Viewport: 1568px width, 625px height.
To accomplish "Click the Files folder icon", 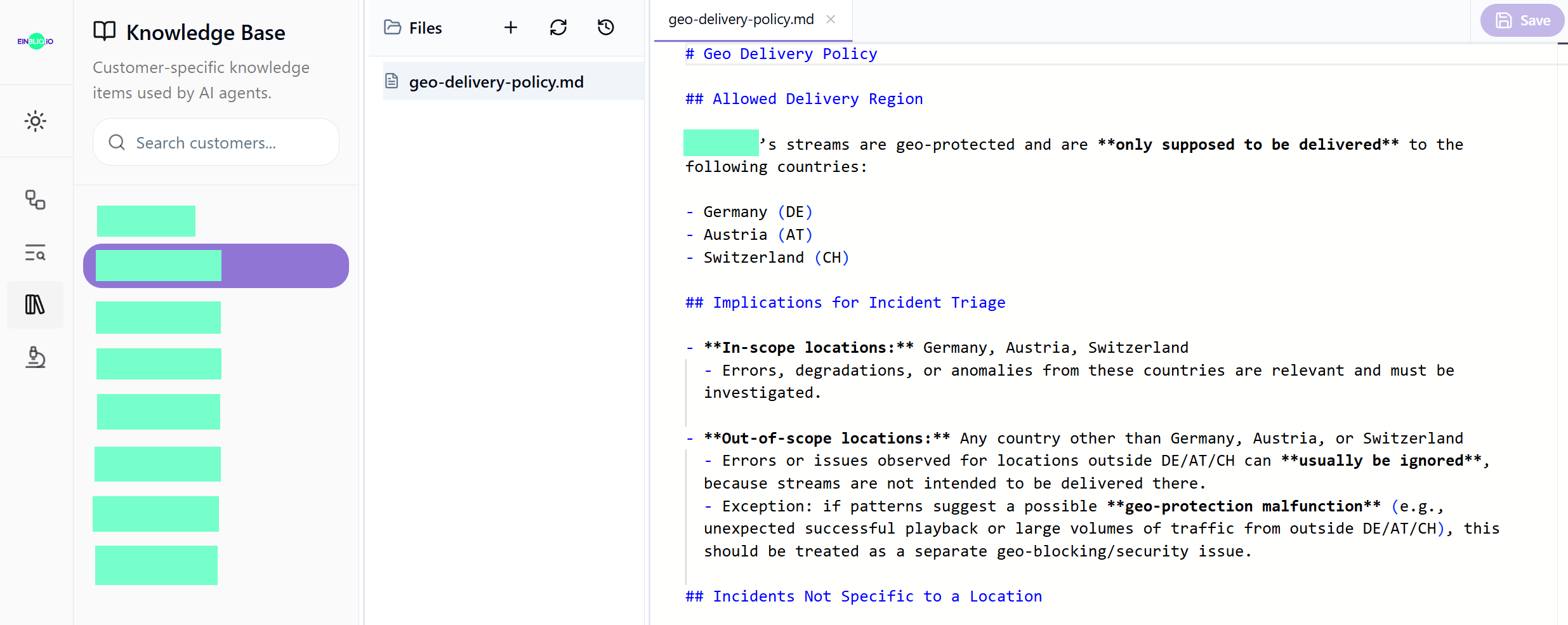I will click(x=393, y=27).
